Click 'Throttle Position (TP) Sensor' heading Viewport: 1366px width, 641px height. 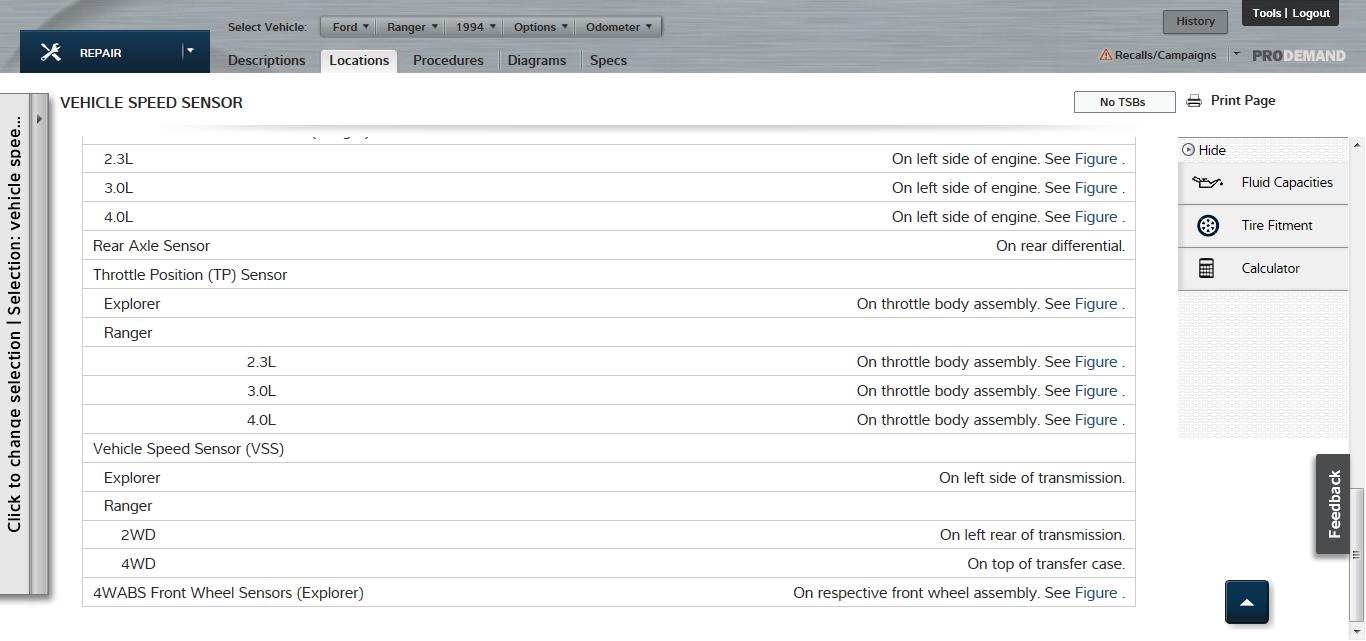[190, 275]
